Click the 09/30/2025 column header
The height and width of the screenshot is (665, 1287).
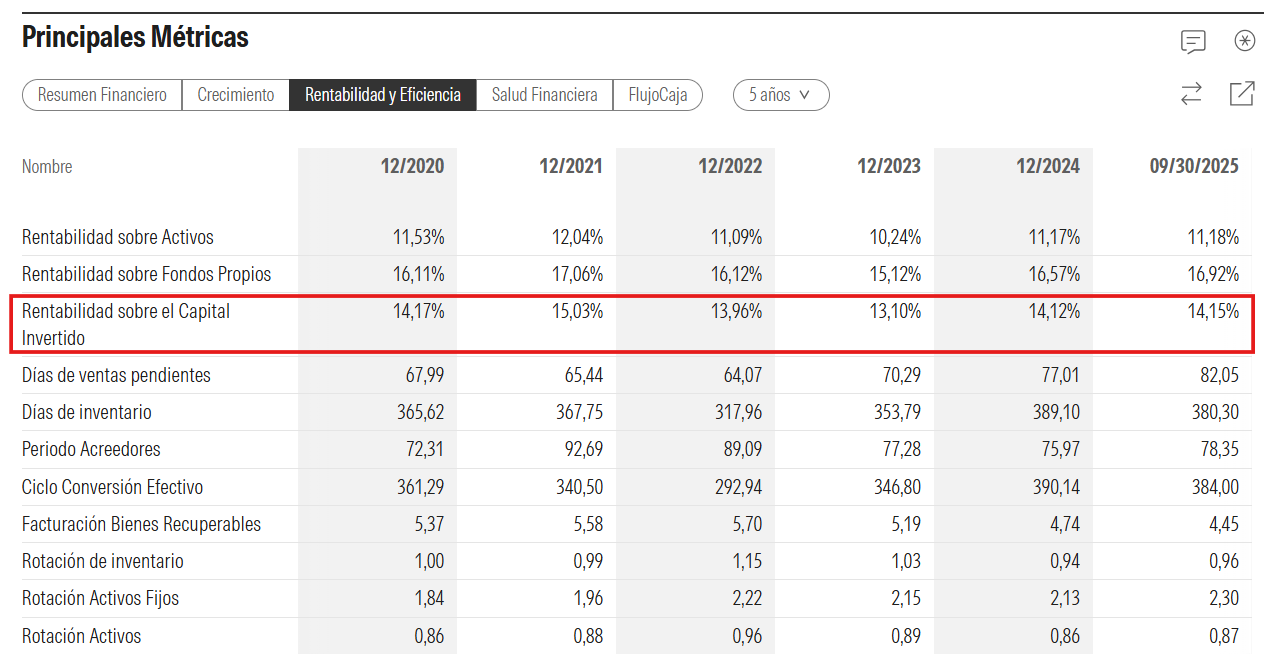click(x=1194, y=167)
